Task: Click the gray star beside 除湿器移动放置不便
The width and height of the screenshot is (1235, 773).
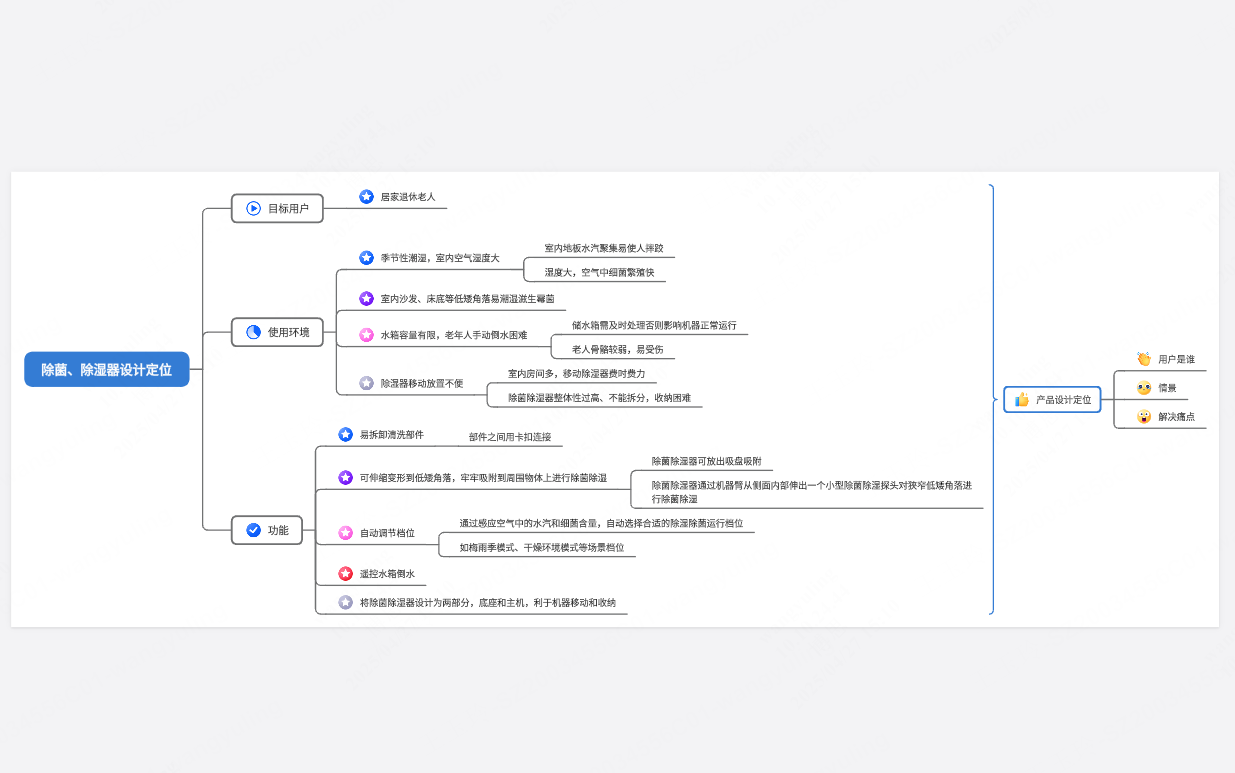Action: pyautogui.click(x=367, y=383)
